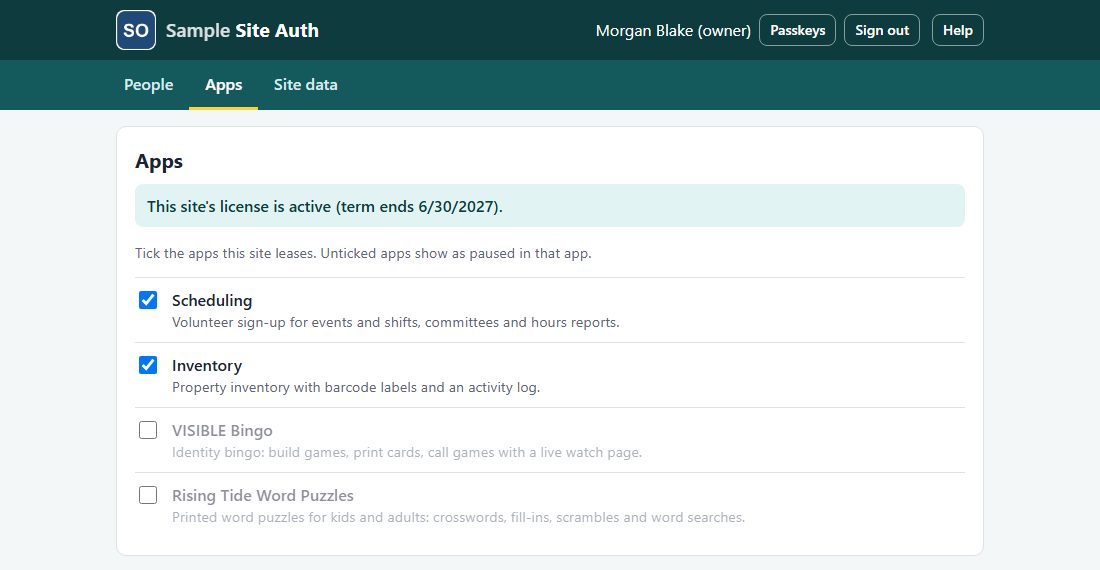
Task: Click the Apps section heading
Action: [159, 162]
